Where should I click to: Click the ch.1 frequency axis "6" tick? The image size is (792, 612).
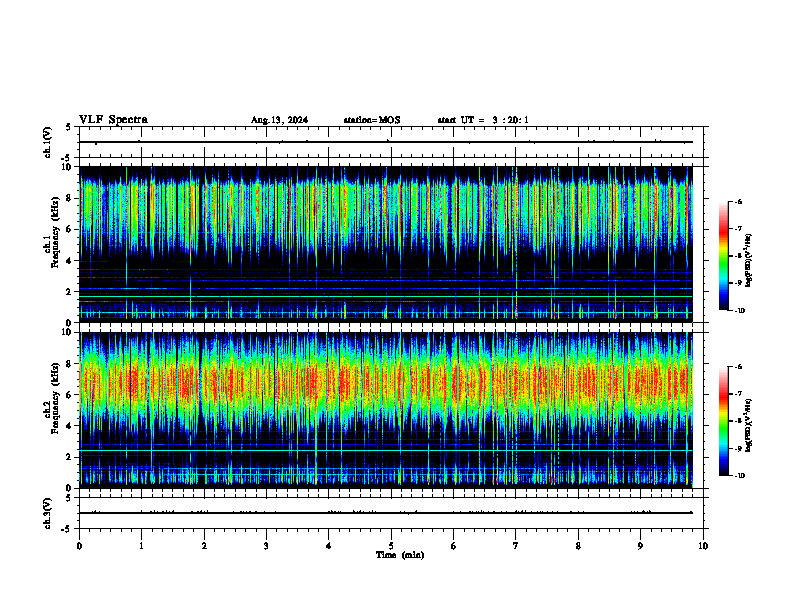[x=70, y=229]
